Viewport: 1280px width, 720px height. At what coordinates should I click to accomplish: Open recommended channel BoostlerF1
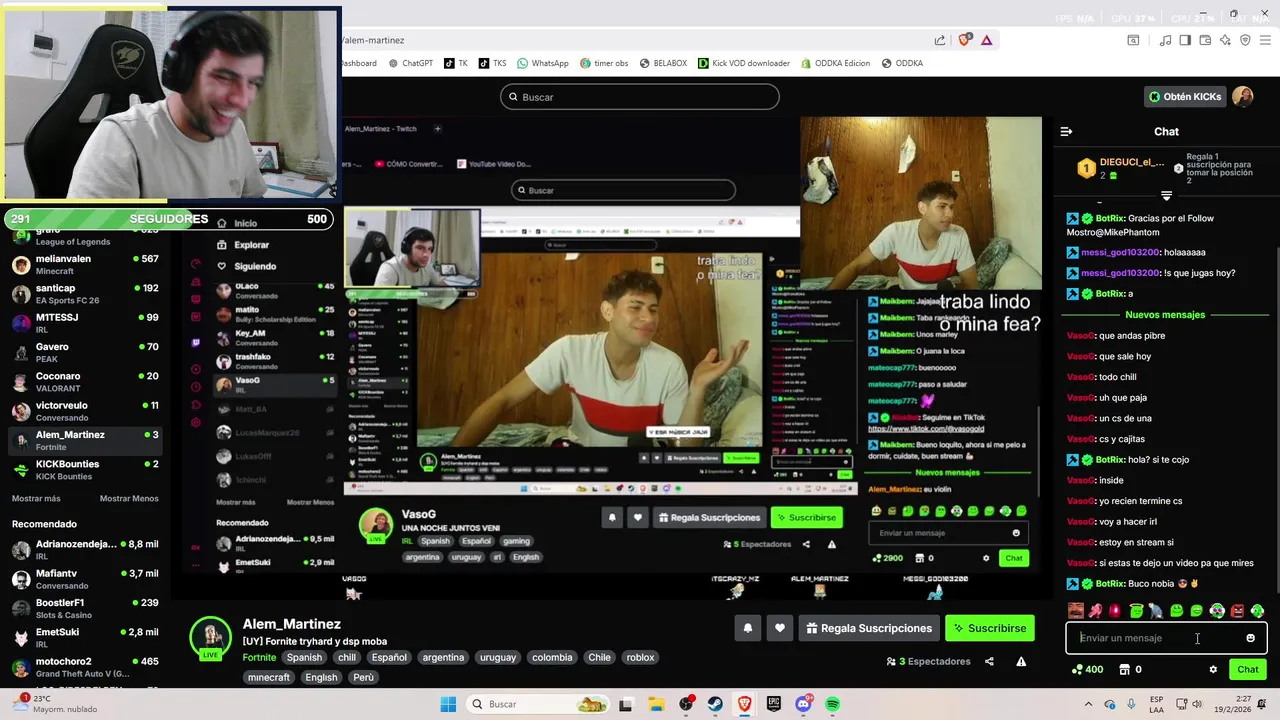tap(85, 608)
